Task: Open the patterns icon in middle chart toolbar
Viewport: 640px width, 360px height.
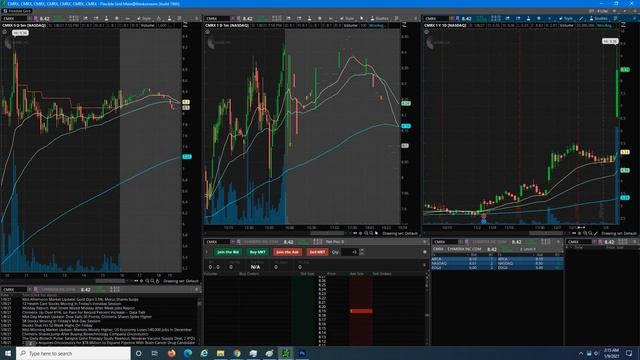Action: click(x=396, y=18)
